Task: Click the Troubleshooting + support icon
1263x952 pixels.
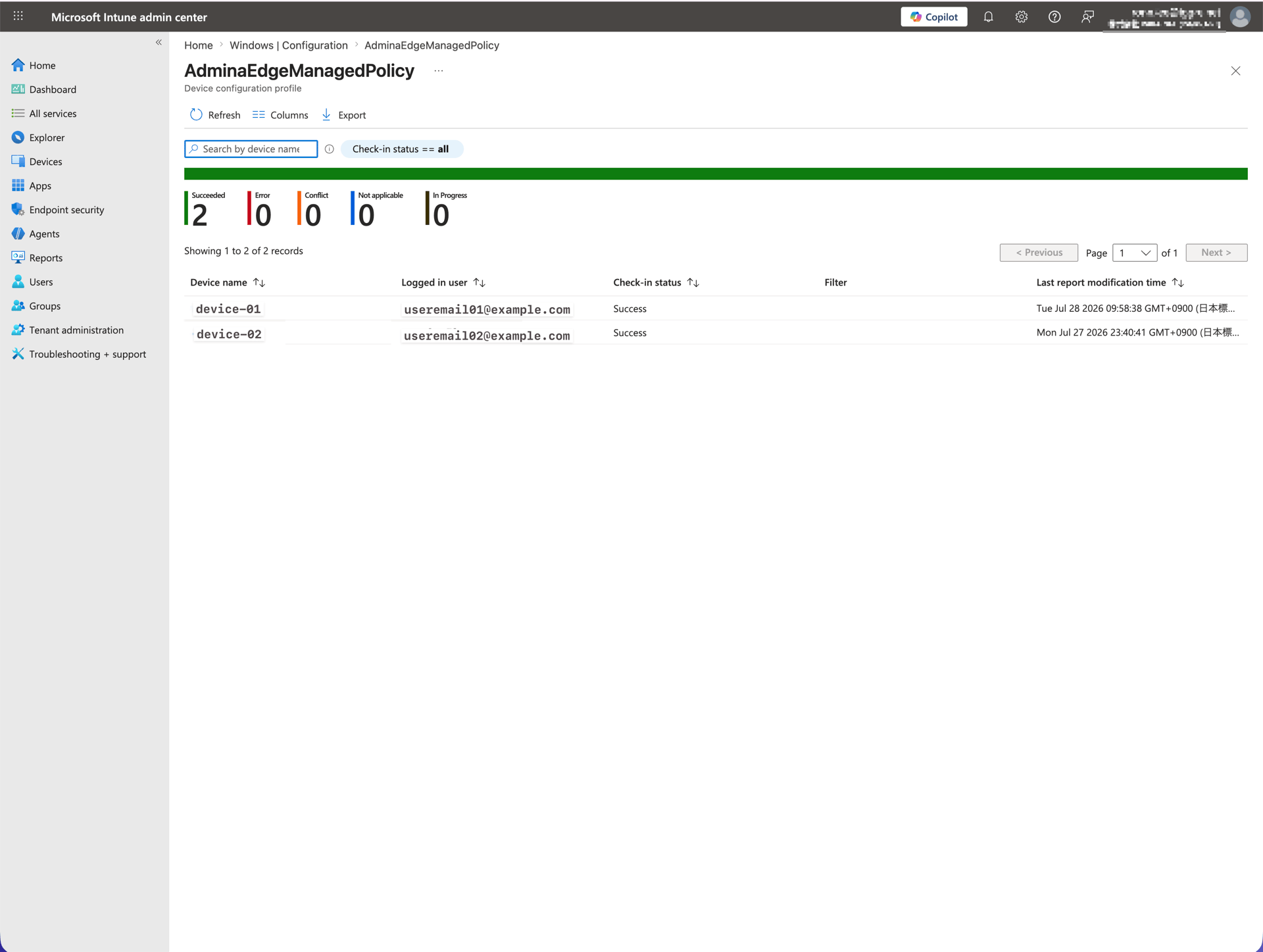Action: [18, 354]
